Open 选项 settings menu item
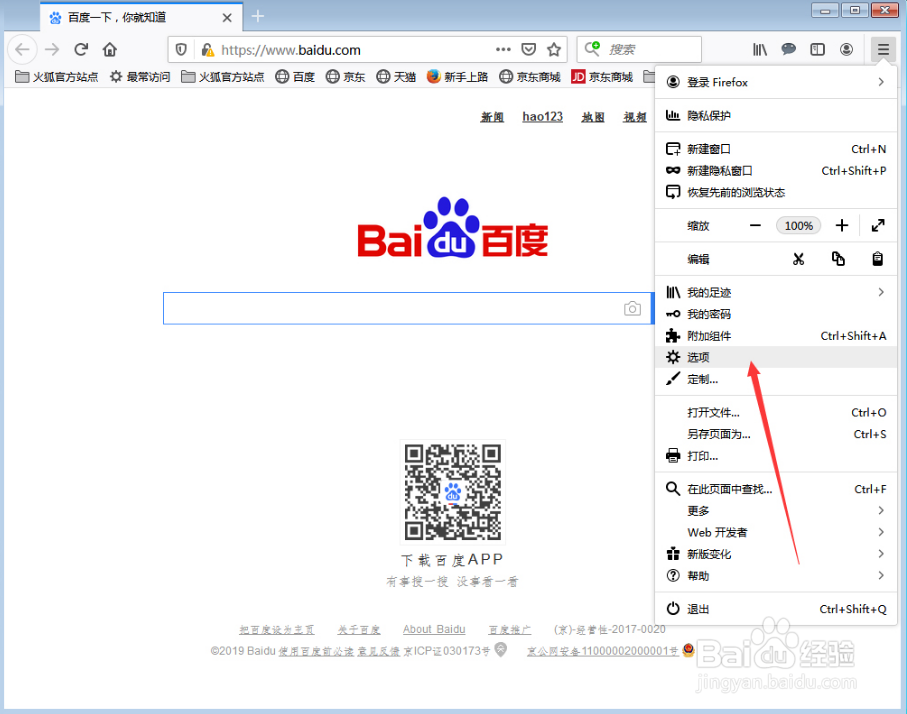 [x=776, y=357]
